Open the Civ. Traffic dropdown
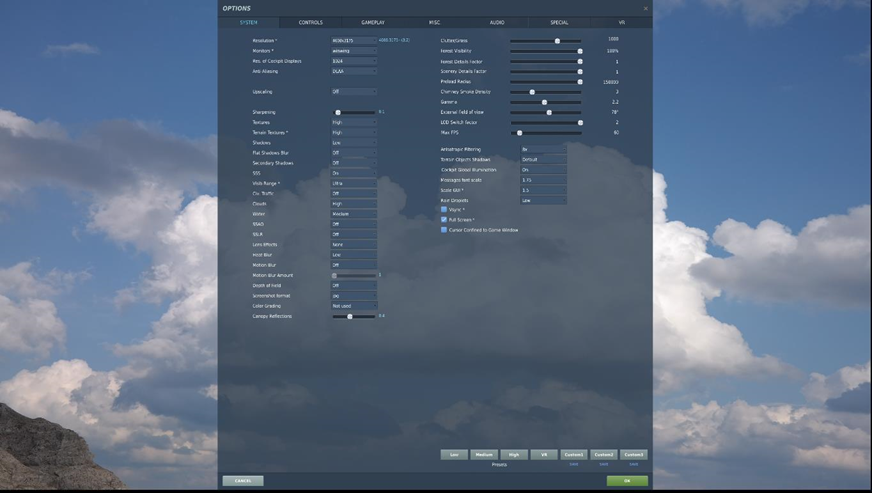 354,194
